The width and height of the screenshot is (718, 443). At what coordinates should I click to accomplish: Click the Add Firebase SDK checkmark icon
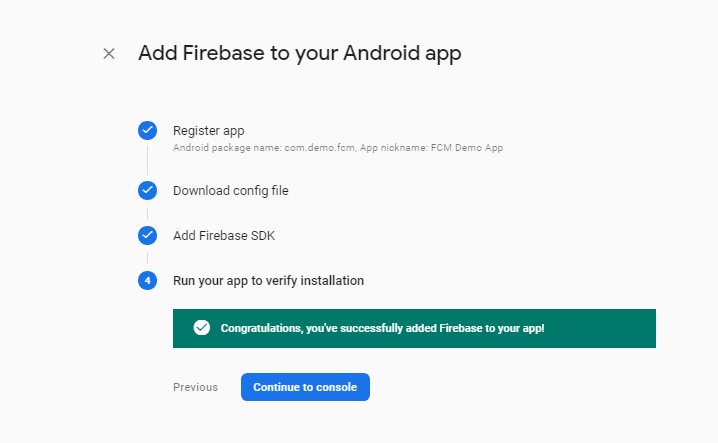147,235
